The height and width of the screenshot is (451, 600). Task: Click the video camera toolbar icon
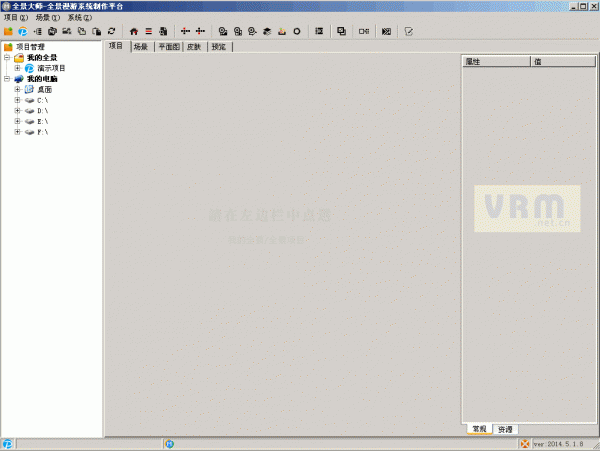coord(365,31)
